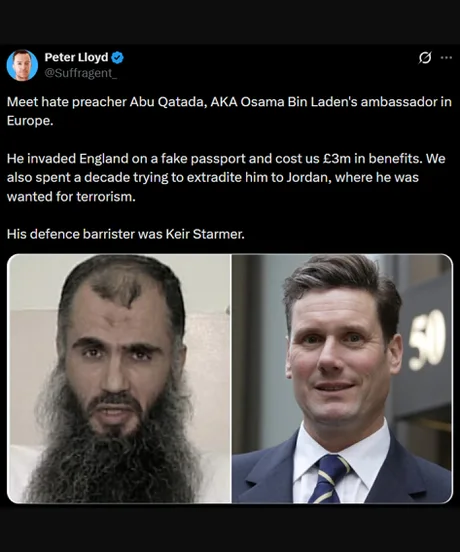This screenshot has width=460, height=552.
Task: Open Peter Lloyd's profile avatar
Action: click(x=22, y=65)
